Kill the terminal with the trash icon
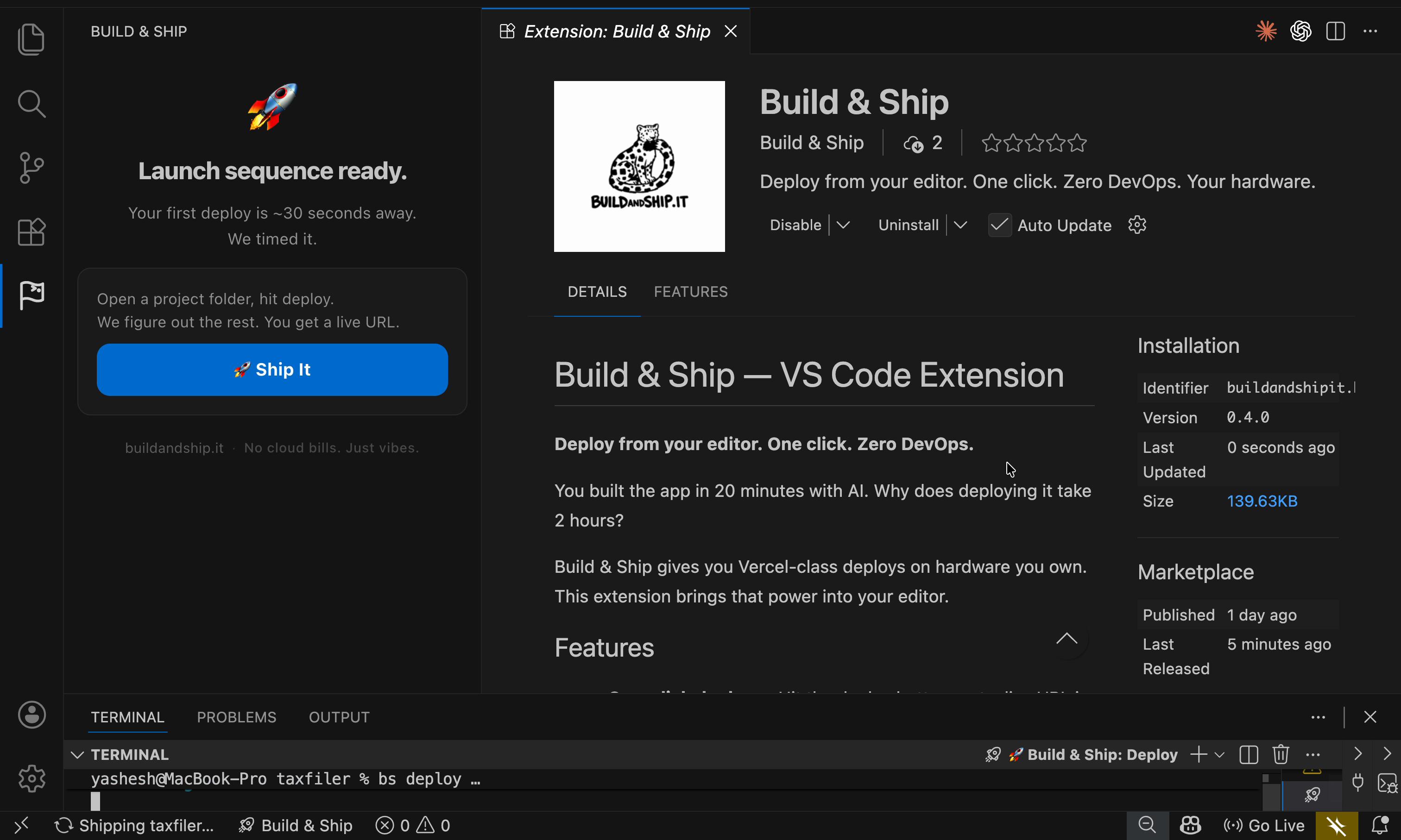Viewport: 1401px width, 840px height. click(x=1281, y=754)
